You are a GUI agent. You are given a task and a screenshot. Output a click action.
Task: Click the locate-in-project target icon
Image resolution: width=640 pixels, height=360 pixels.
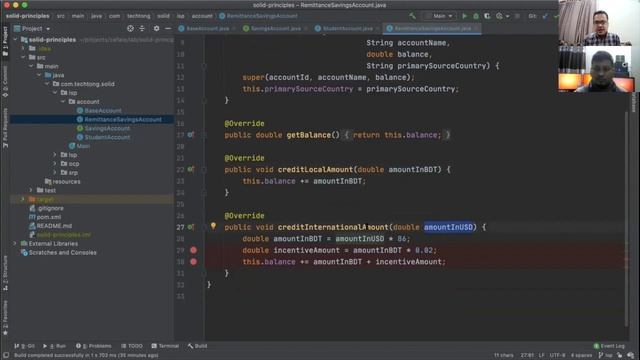(130, 29)
